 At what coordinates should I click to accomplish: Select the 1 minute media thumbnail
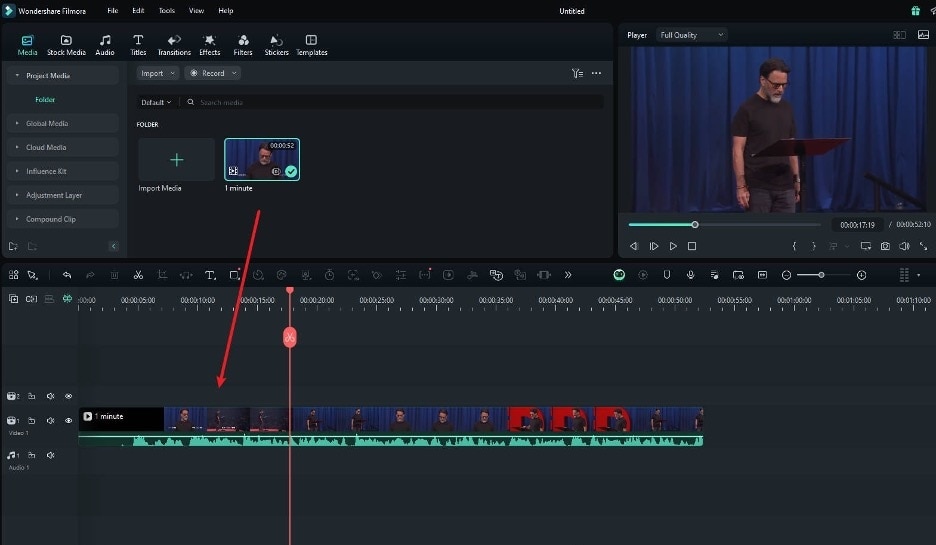(x=262, y=159)
